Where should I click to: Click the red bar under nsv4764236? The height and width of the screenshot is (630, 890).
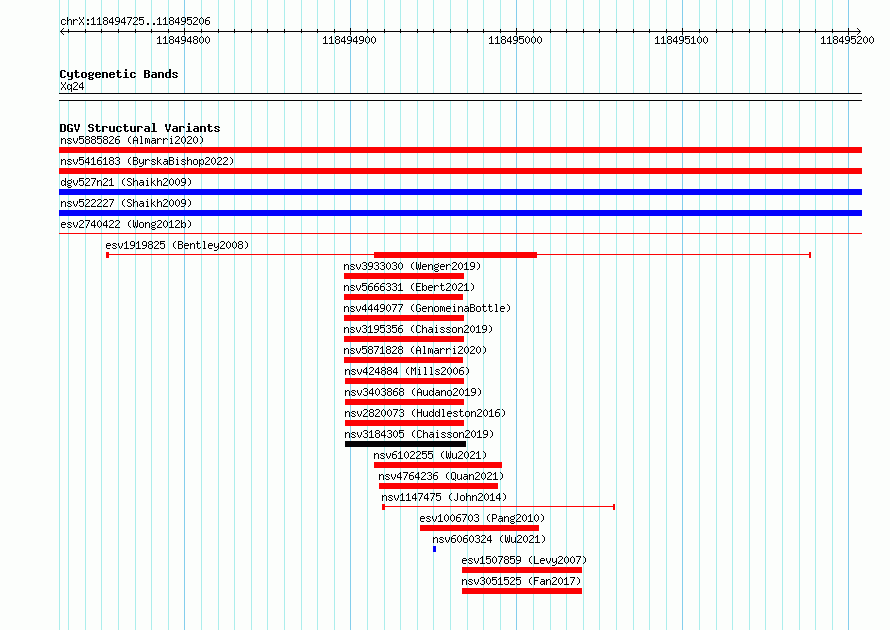pos(438,486)
